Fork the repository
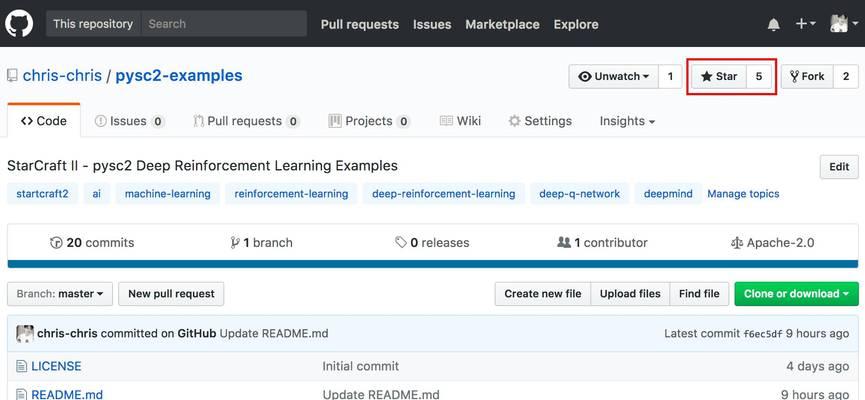The width and height of the screenshot is (865, 400). (x=807, y=77)
